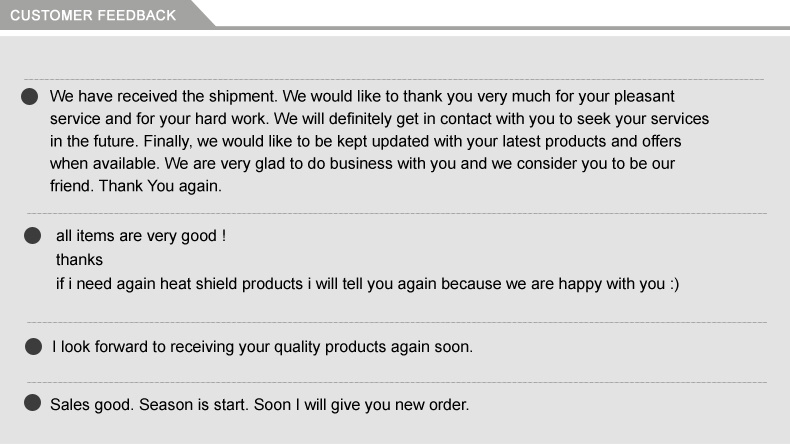Viewport: 790px width, 444px height.
Task: Click the bullet beside the shipment received review
Action: [x=30, y=96]
